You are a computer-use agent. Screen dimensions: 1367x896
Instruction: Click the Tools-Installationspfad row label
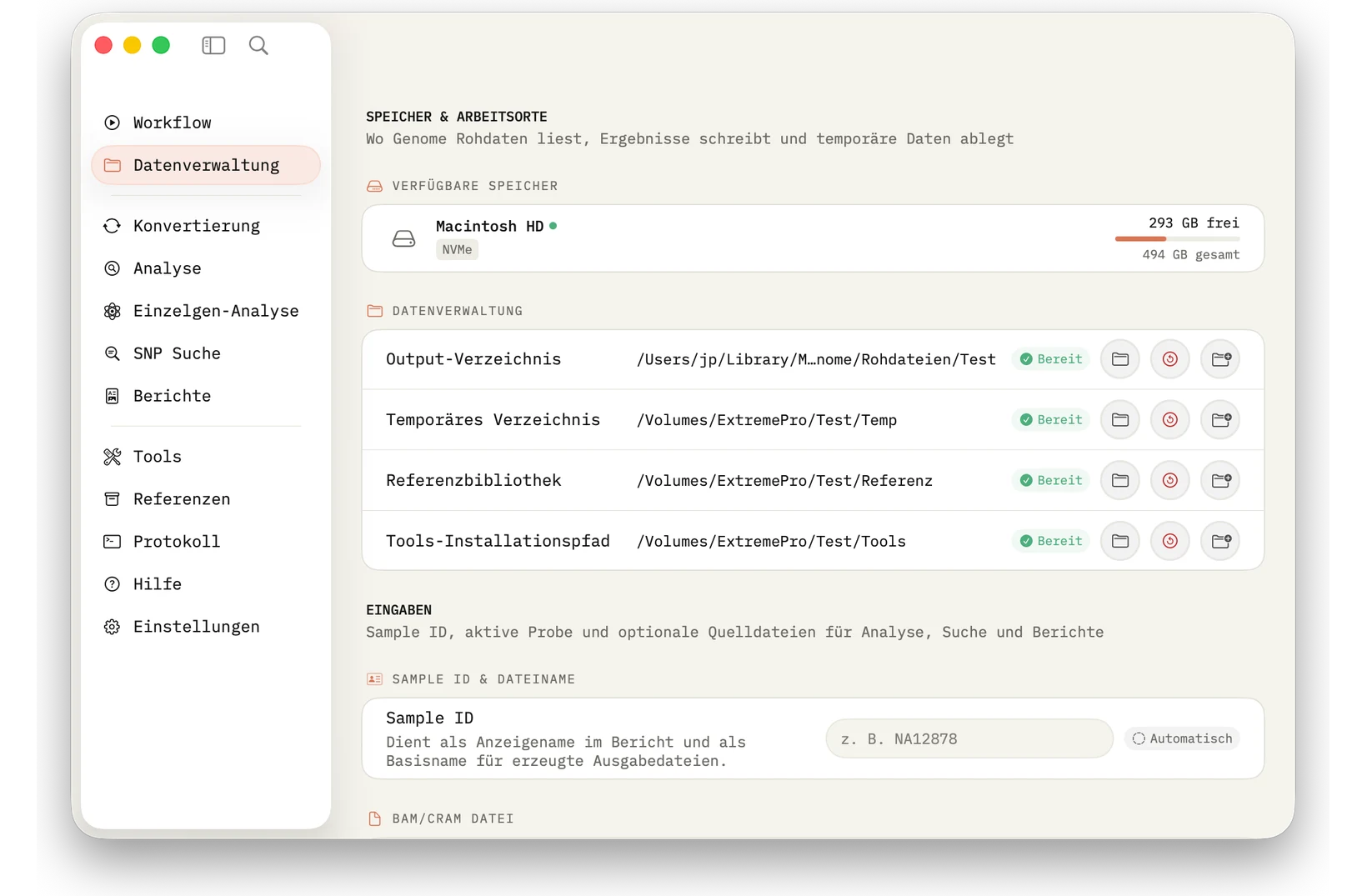(x=498, y=541)
